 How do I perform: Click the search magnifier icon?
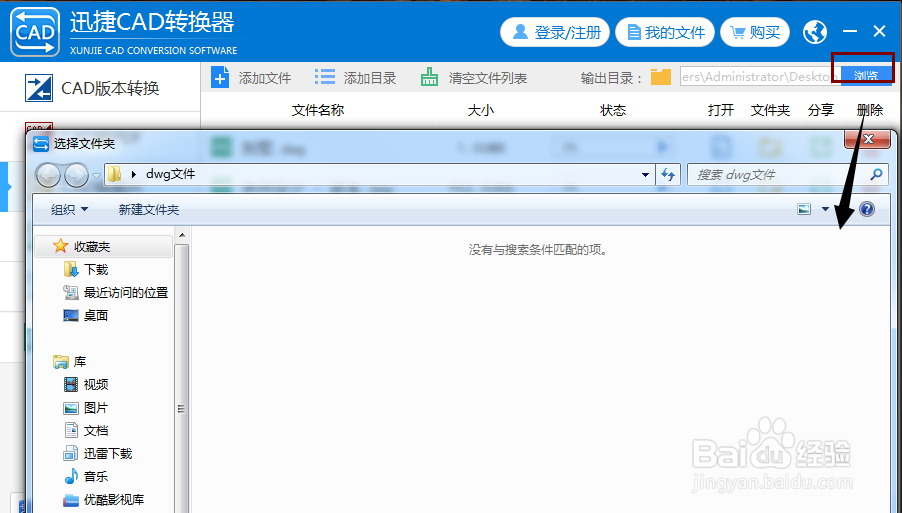click(x=876, y=174)
